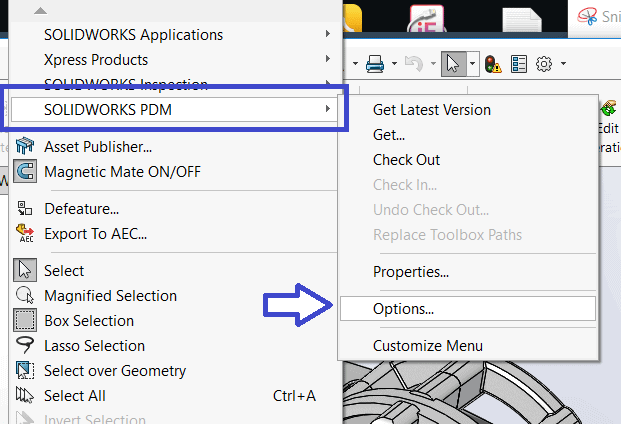
Task: Click the Box Selection icon
Action: pyautogui.click(x=25, y=320)
